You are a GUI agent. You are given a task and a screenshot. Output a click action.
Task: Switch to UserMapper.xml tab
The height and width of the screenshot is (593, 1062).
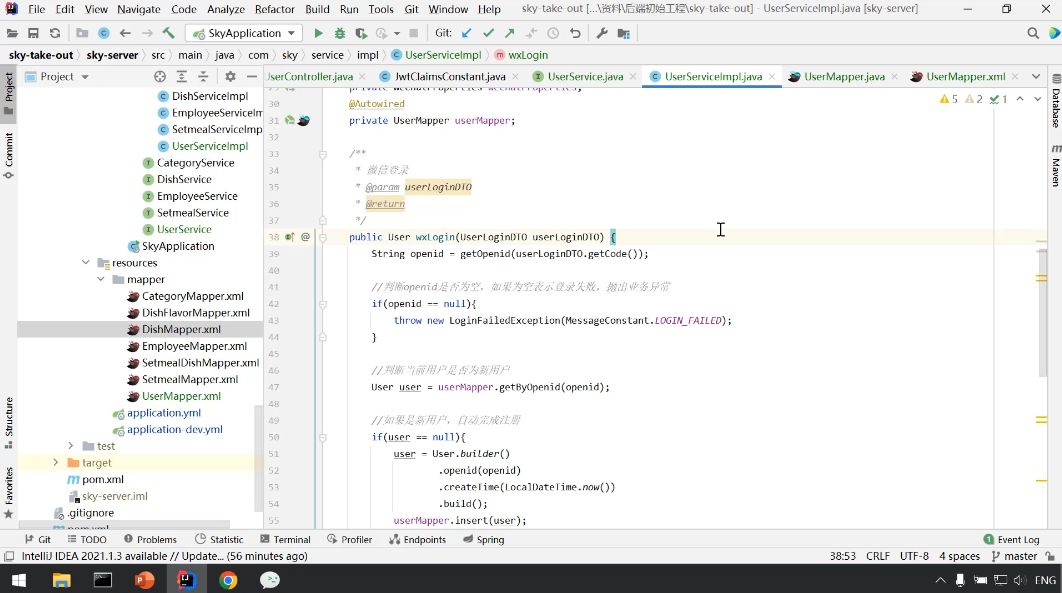pyautogui.click(x=965, y=76)
